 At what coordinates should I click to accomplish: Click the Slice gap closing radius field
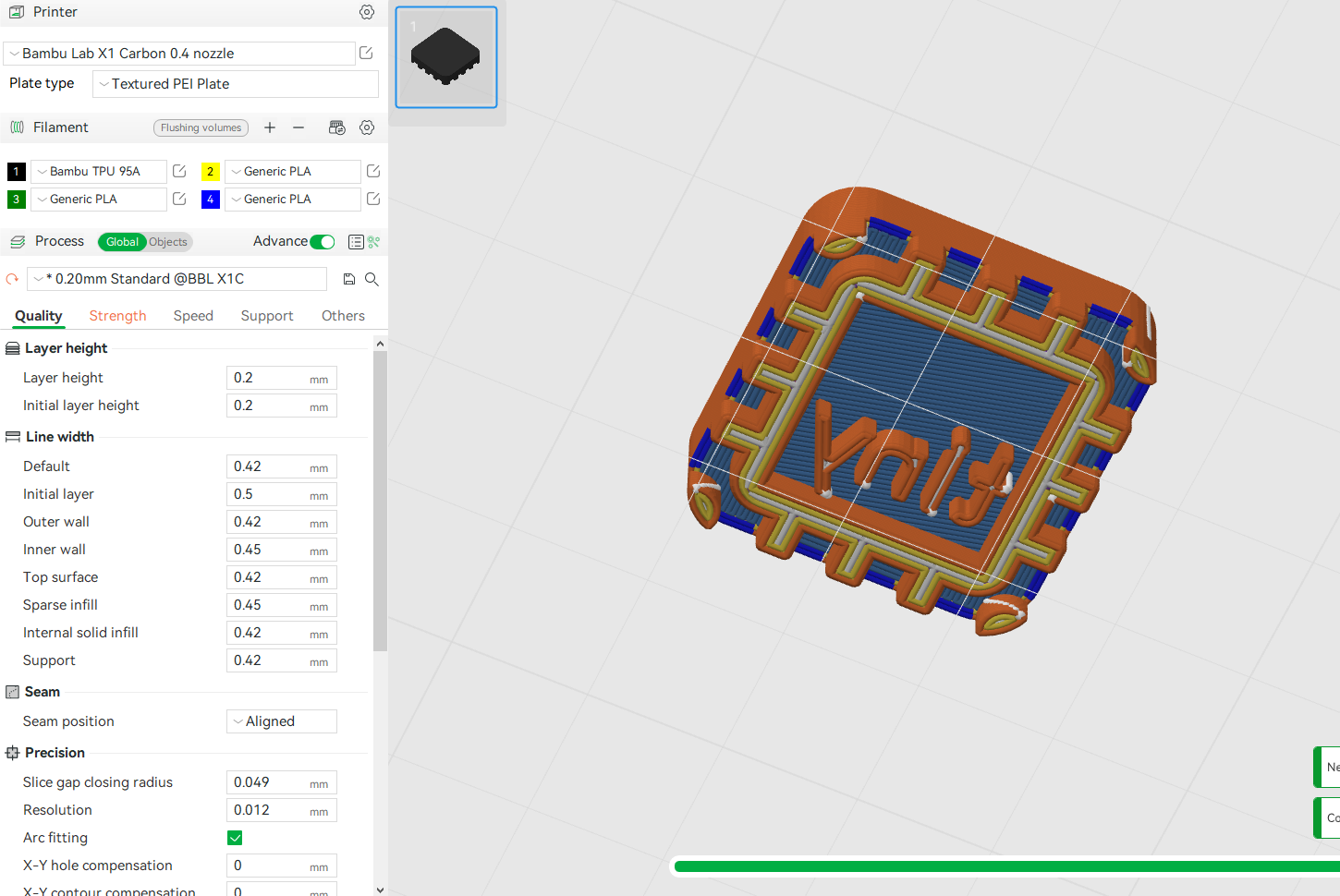click(282, 782)
